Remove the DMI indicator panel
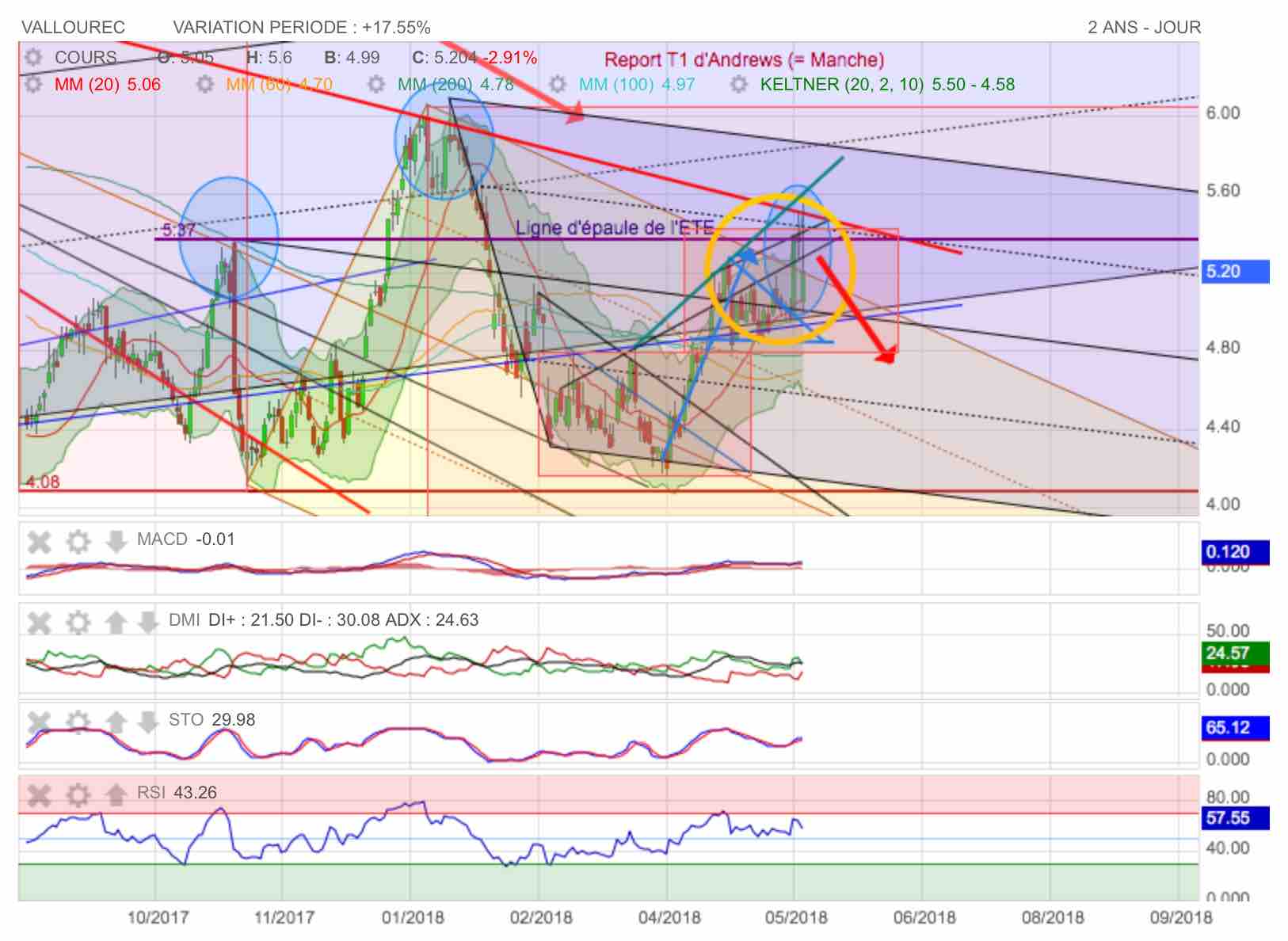1288x941 pixels. [x=39, y=623]
